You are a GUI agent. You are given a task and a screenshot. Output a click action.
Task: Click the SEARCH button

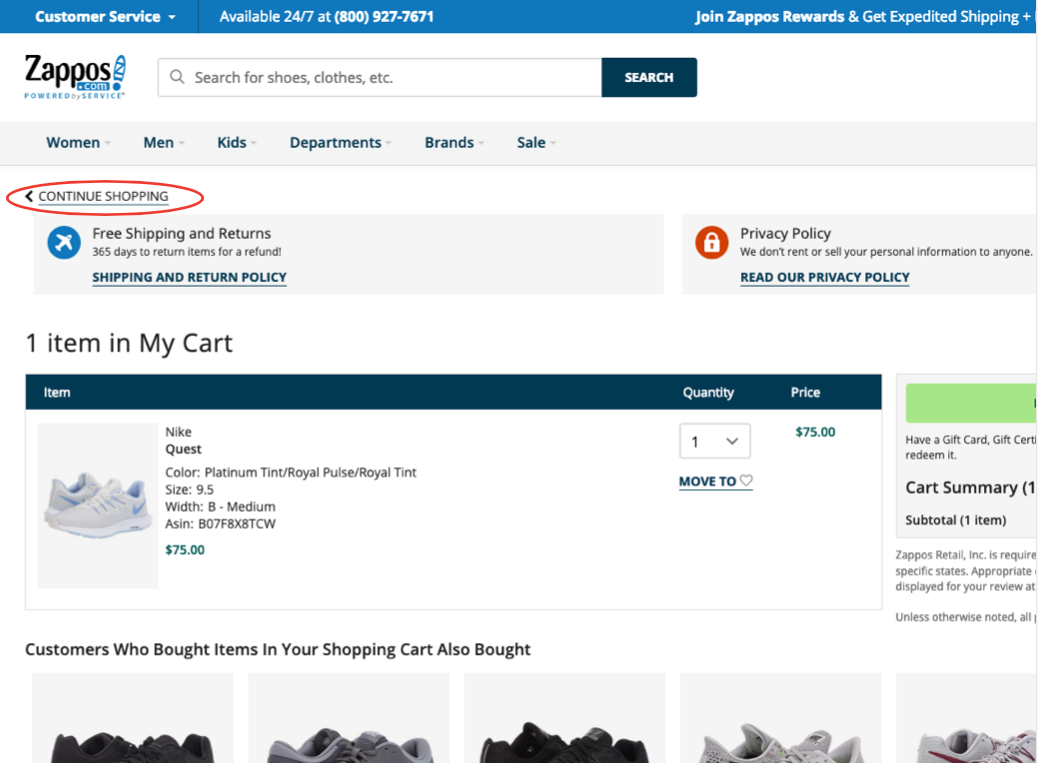pyautogui.click(x=649, y=77)
